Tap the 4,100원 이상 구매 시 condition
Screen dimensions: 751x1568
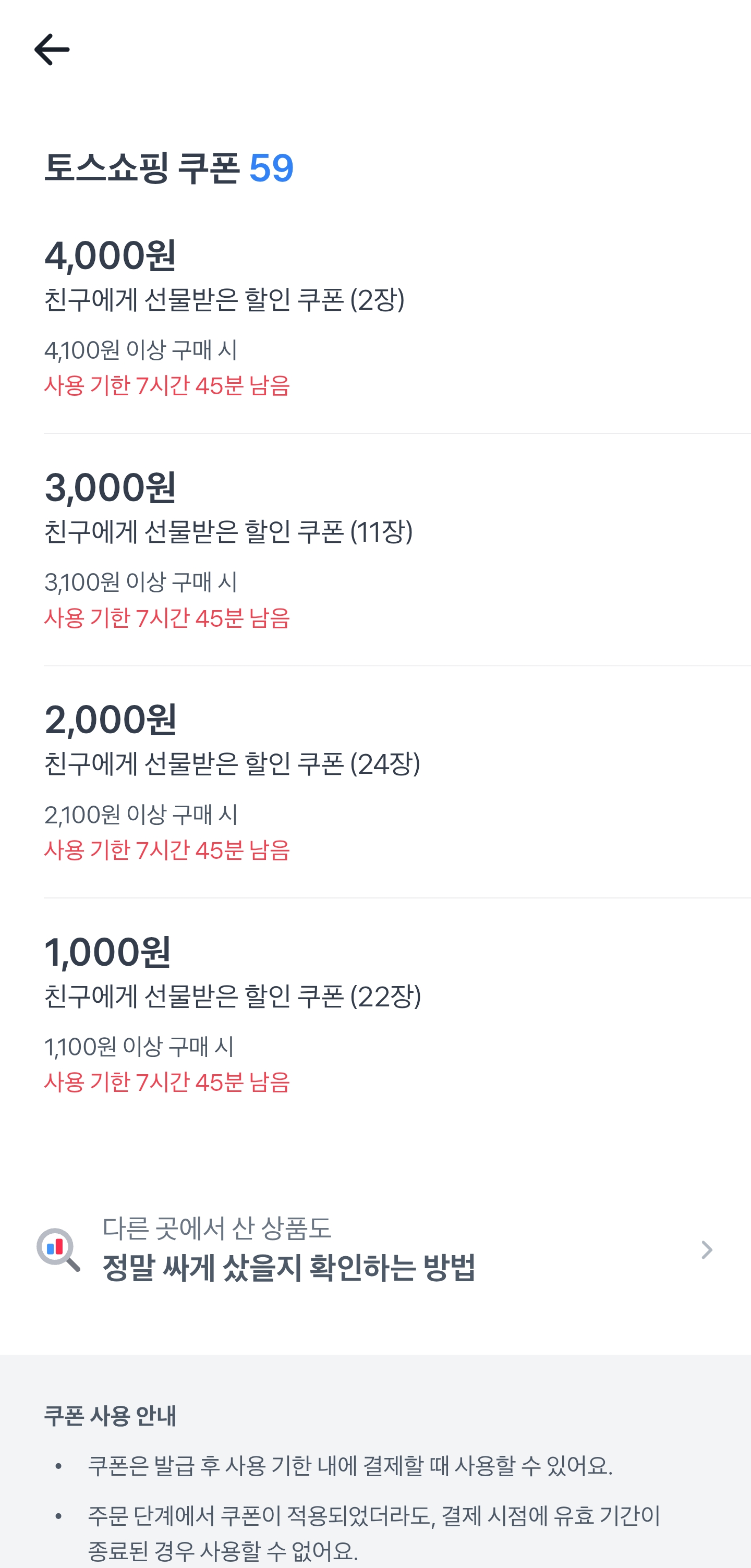[x=141, y=350]
